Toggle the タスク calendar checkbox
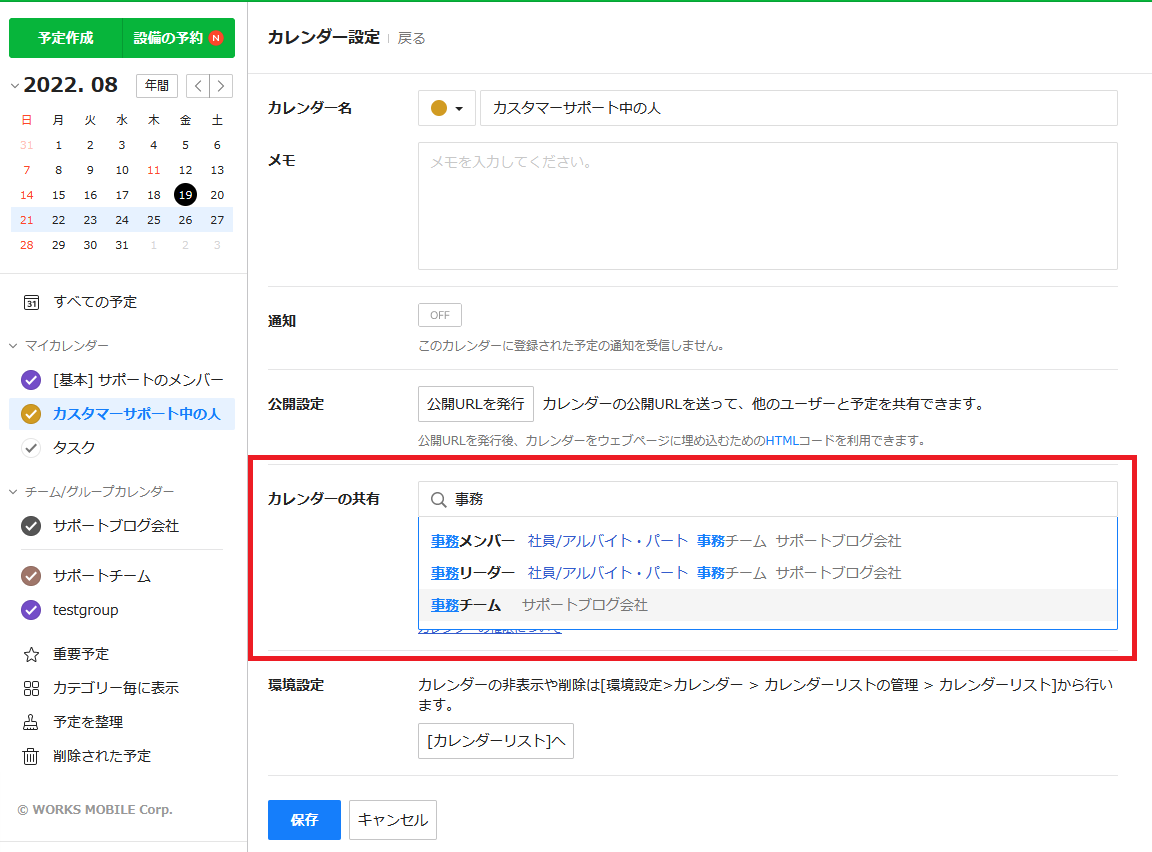Image resolution: width=1152 pixels, height=852 pixels. click(31, 447)
